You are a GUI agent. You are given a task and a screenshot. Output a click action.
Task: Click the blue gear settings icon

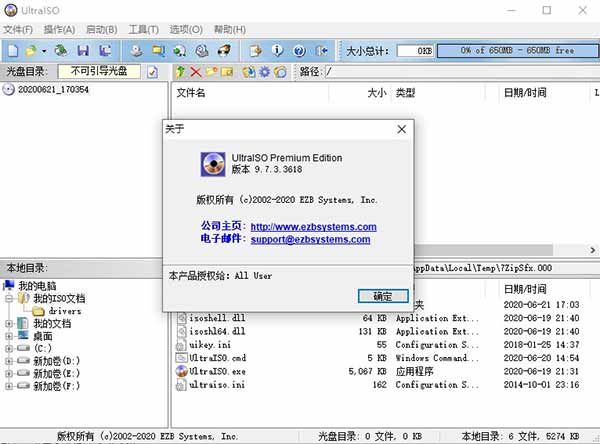265,72
